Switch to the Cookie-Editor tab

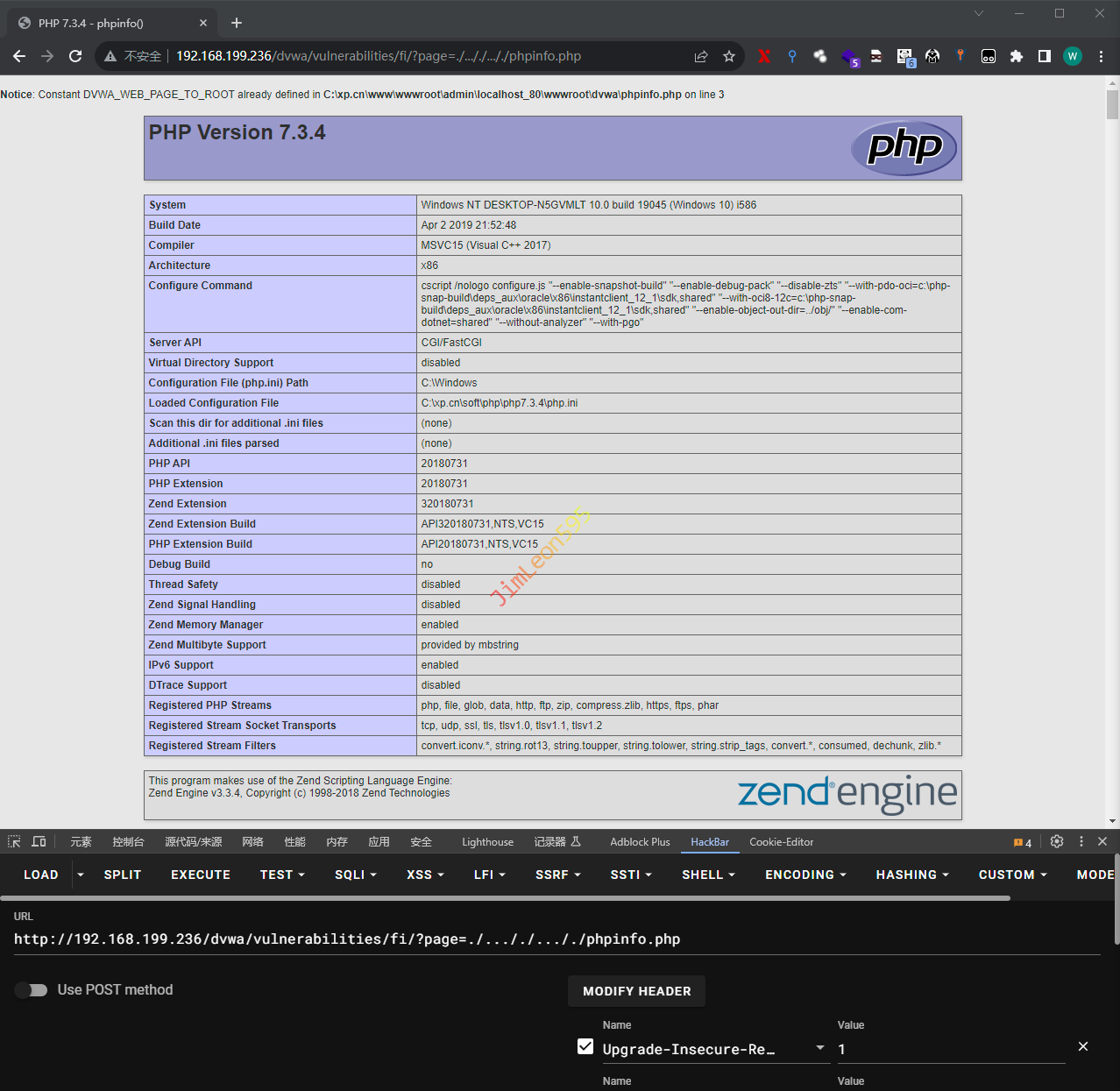click(781, 842)
